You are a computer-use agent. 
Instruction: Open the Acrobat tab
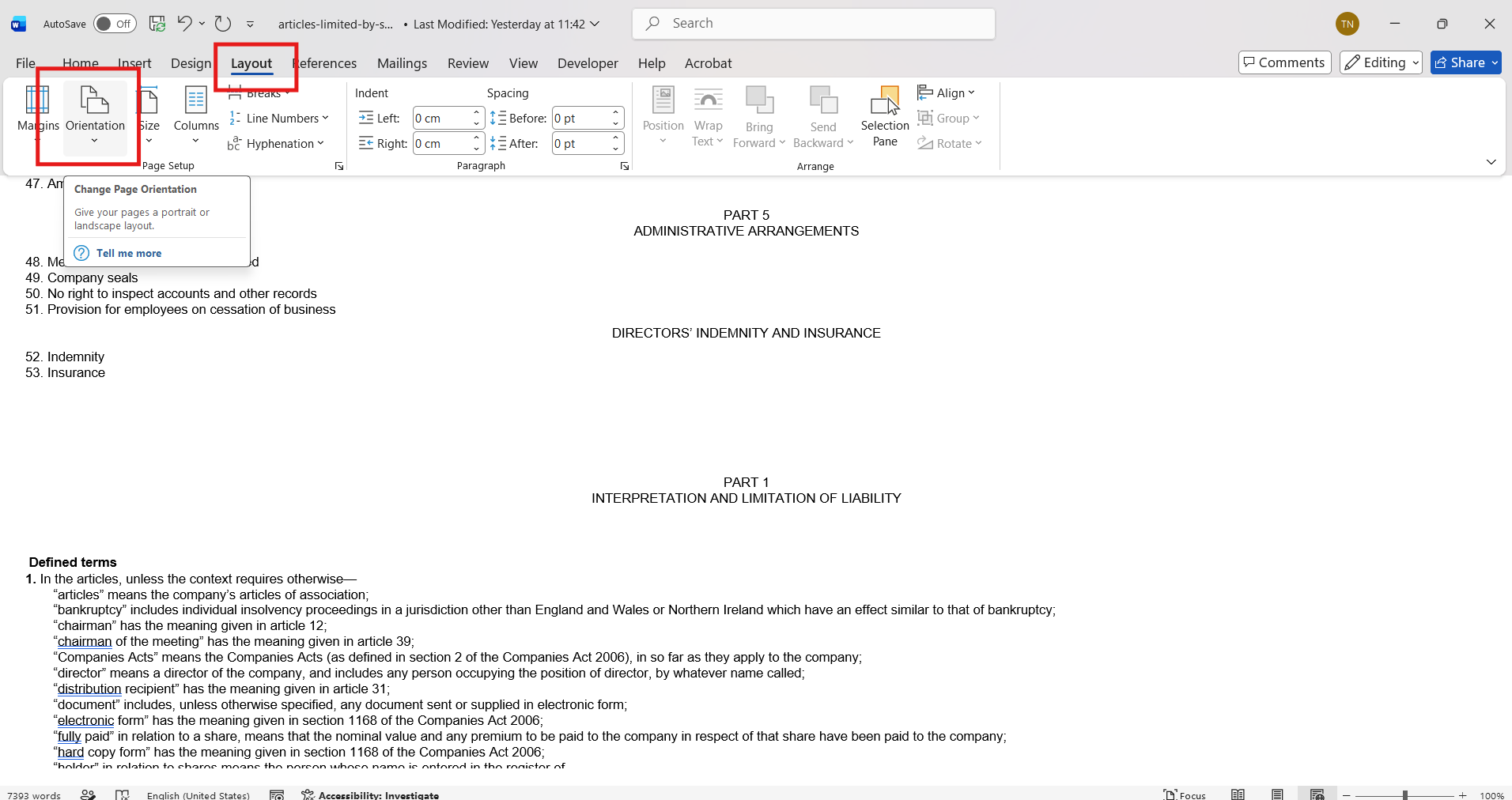point(709,63)
